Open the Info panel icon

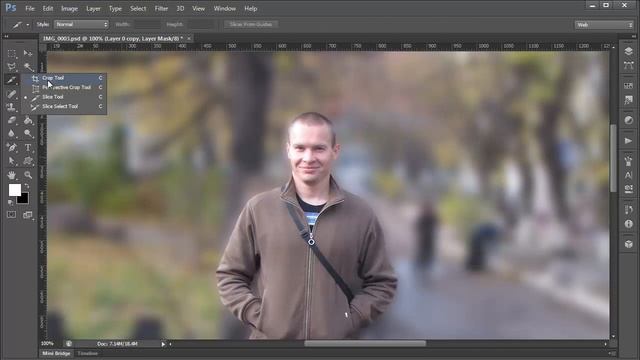pyautogui.click(x=628, y=224)
